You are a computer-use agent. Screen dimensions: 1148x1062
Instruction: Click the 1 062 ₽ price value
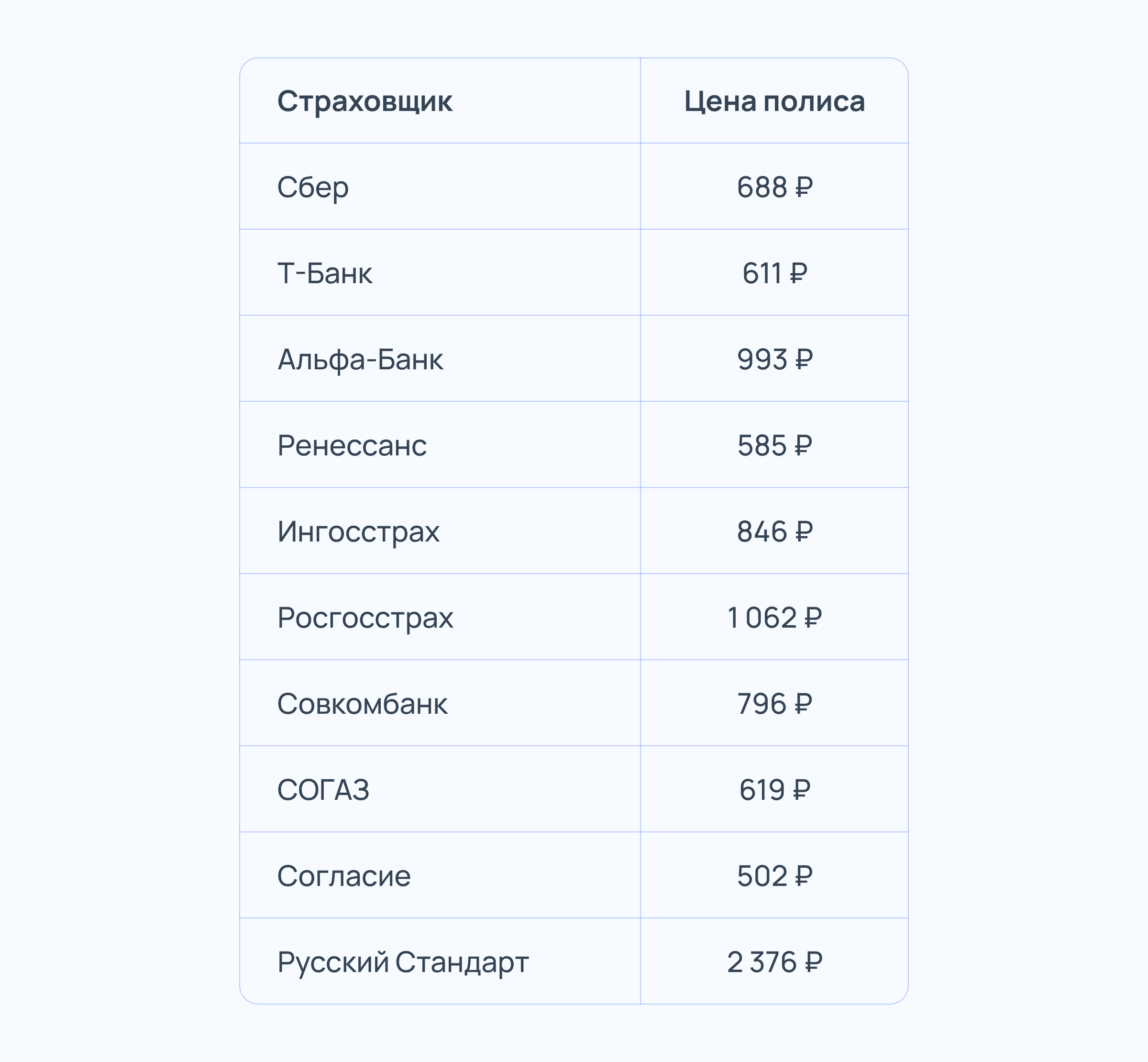pos(774,618)
